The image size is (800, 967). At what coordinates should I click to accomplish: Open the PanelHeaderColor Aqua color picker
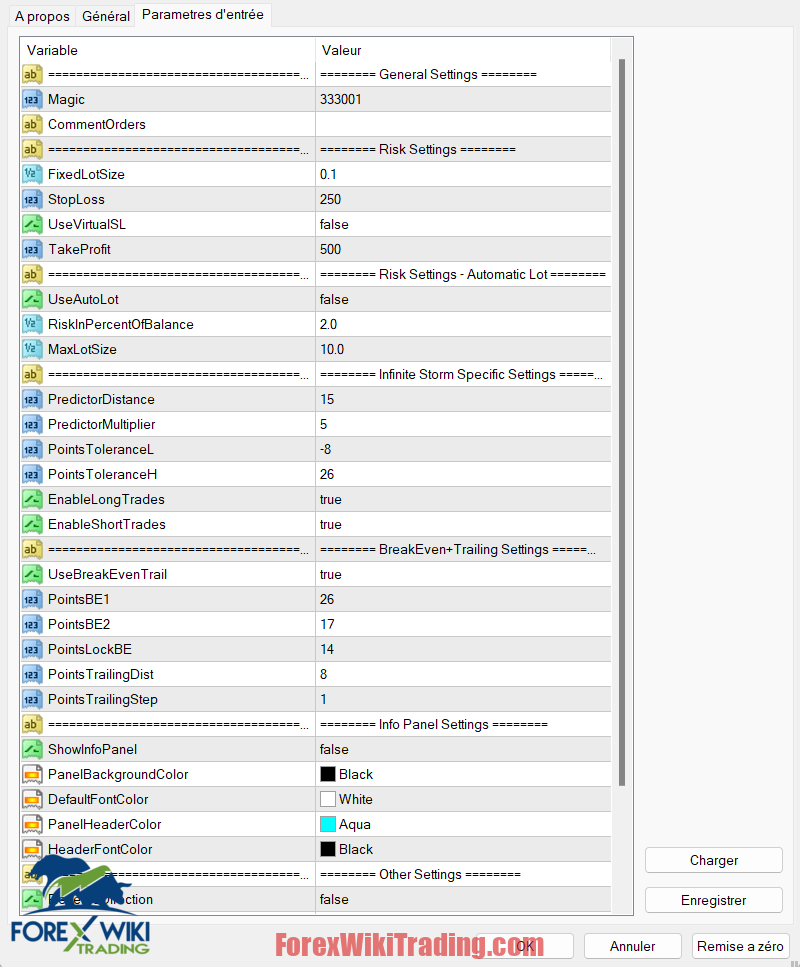(x=463, y=825)
